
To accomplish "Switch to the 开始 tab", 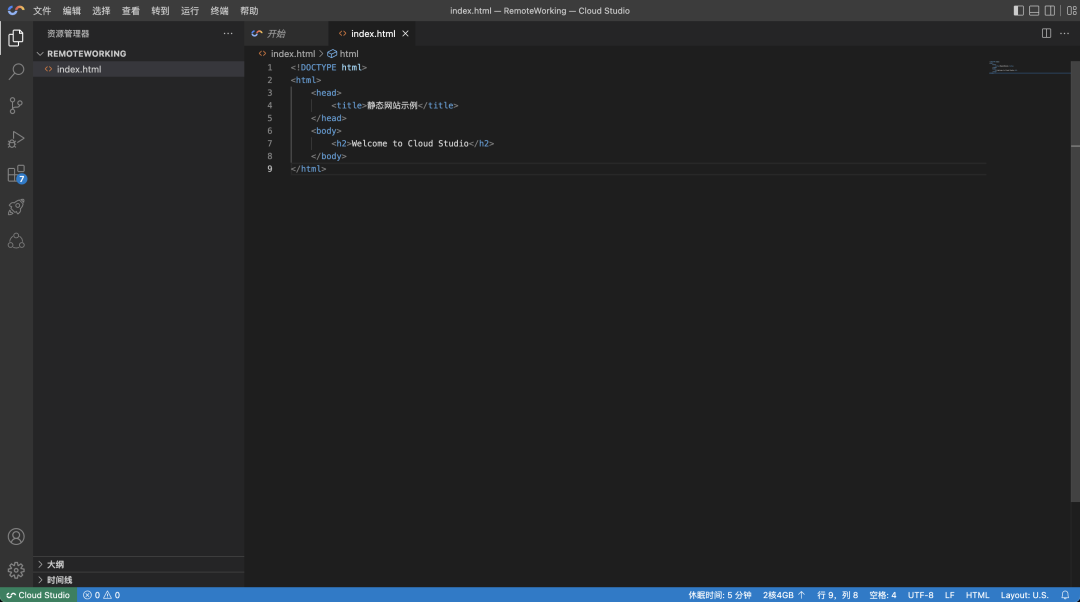I will point(287,33).
